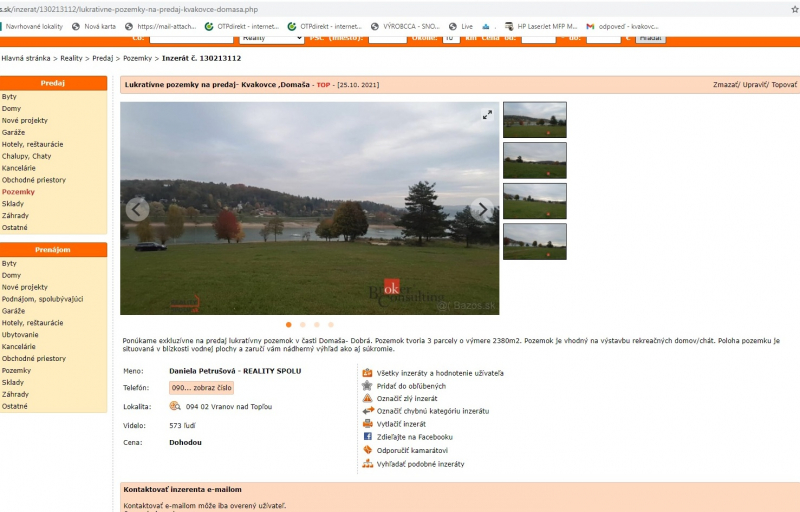
Task: Click the map search icon beside Lokalita
Action: pos(175,406)
